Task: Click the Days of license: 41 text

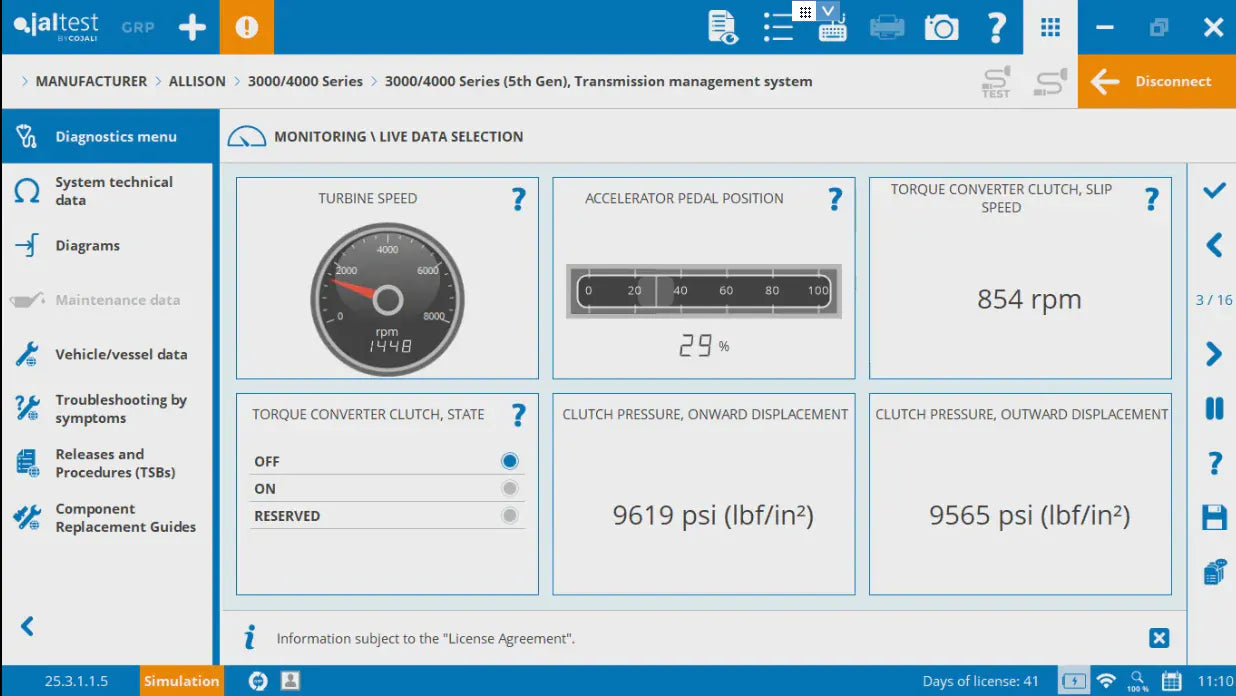Action: 980,681
